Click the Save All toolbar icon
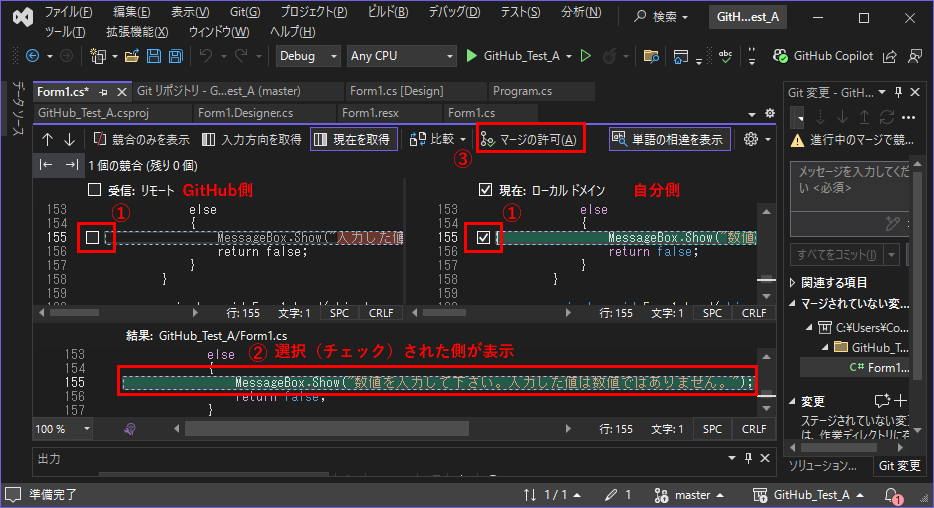 coord(176,56)
